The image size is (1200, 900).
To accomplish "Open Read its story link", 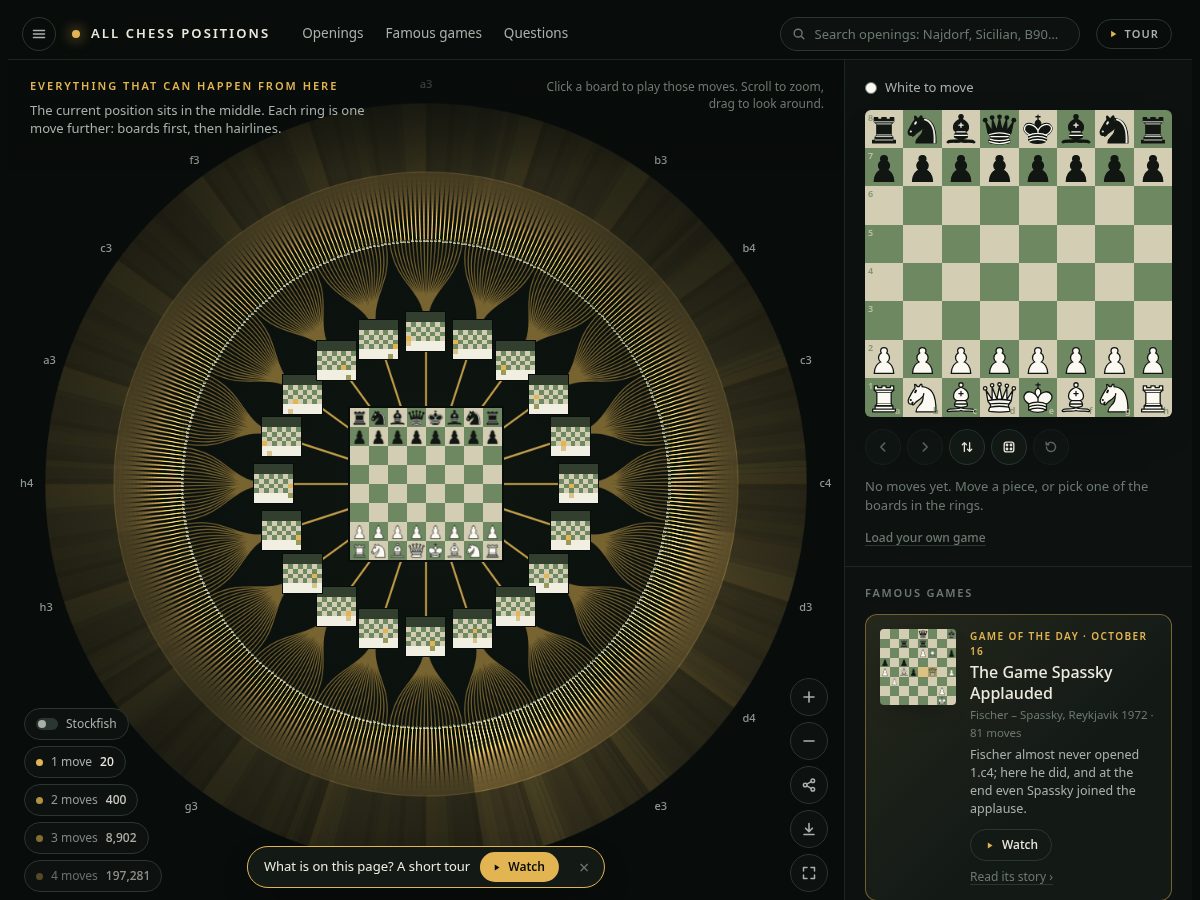I will tap(1011, 877).
